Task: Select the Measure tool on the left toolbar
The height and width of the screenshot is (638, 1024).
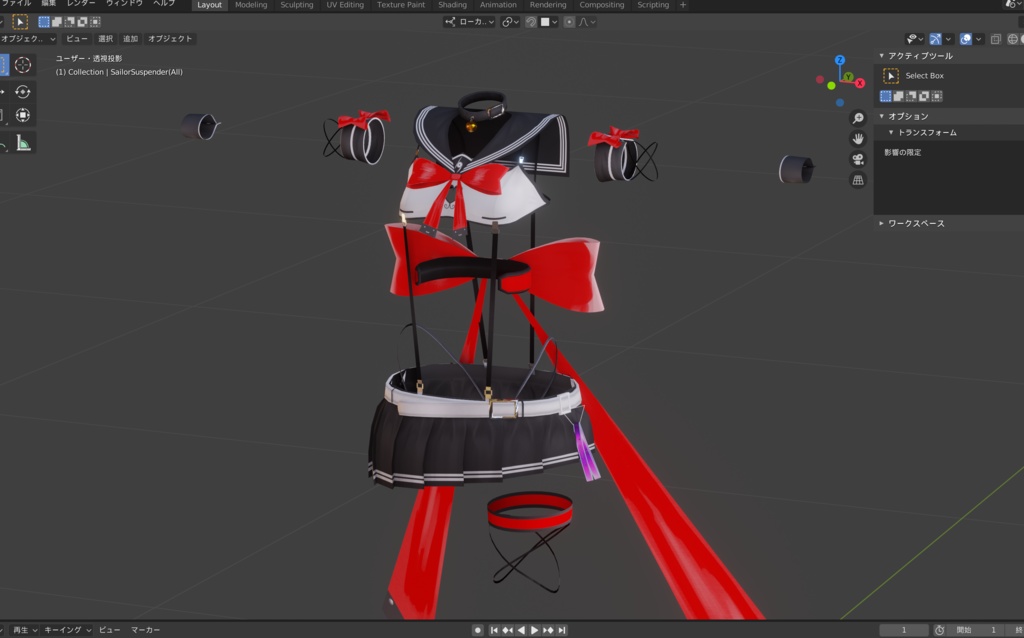Action: point(24,142)
